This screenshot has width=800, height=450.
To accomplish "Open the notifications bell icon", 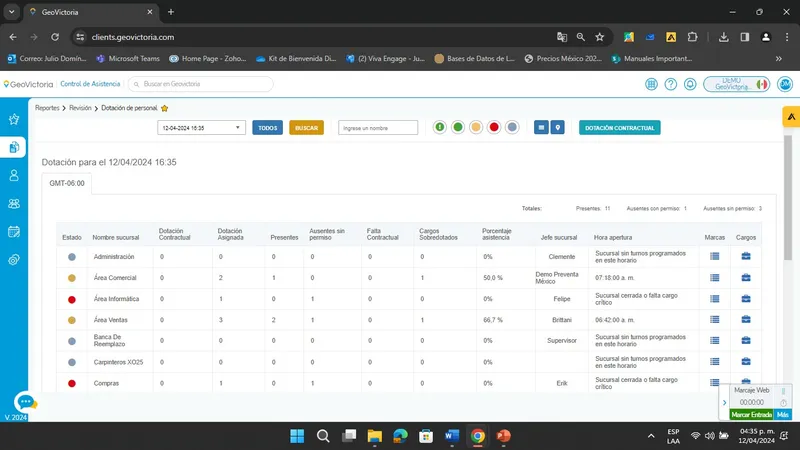I will 690,84.
